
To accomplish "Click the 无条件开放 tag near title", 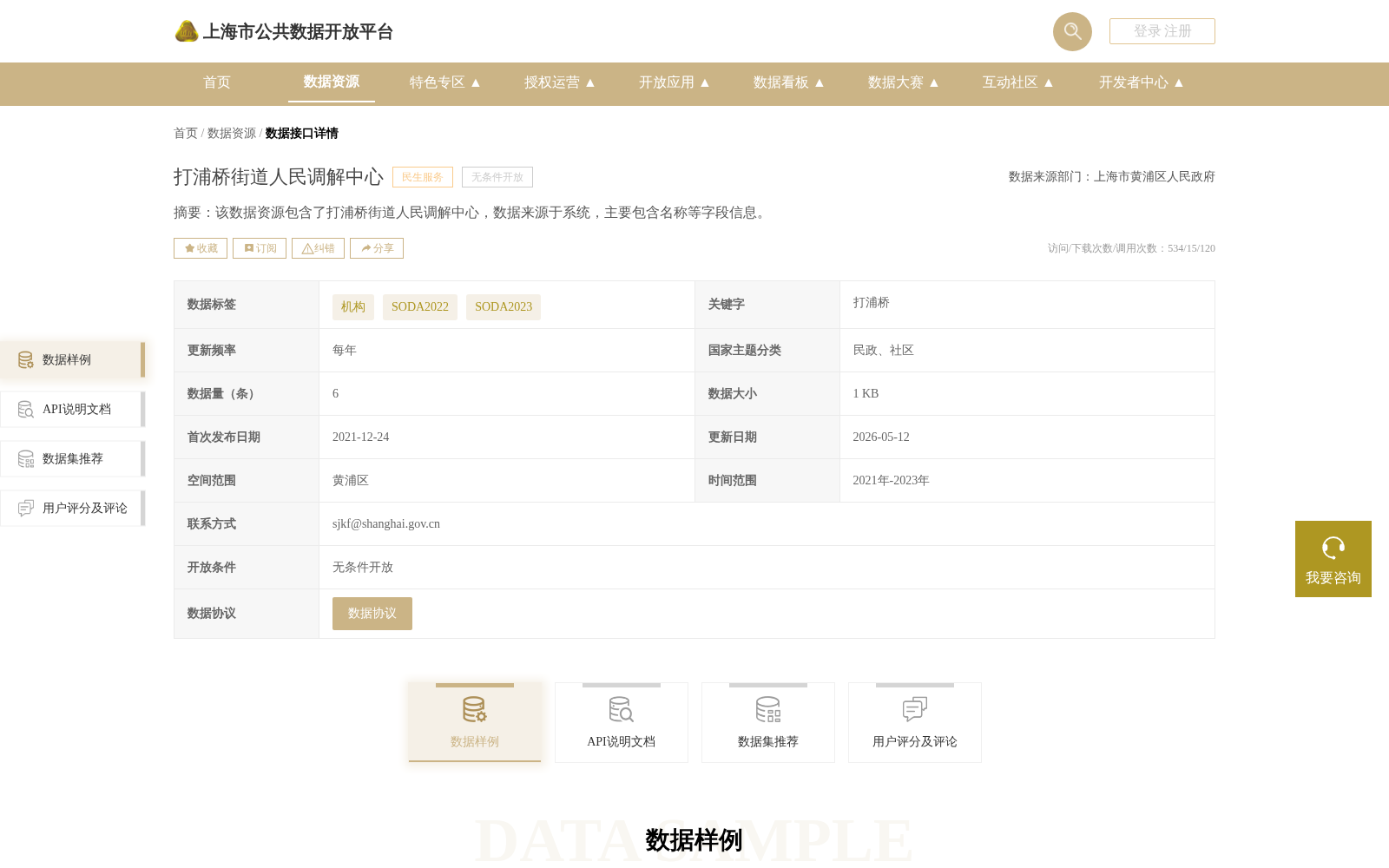I will click(x=497, y=177).
